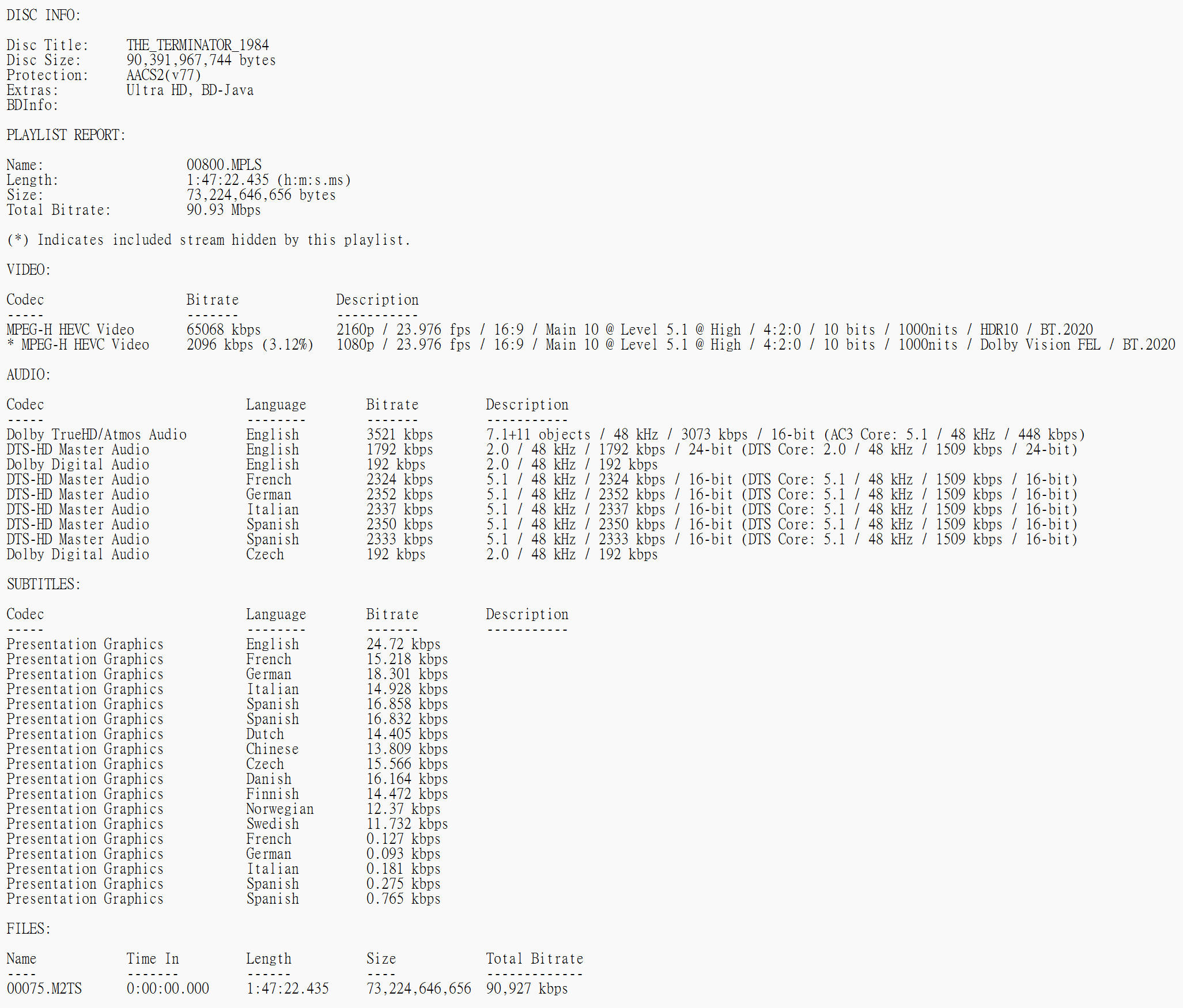Select the Spanish audio 2333 kbps bitrate
1183x1008 pixels.
(x=399, y=539)
